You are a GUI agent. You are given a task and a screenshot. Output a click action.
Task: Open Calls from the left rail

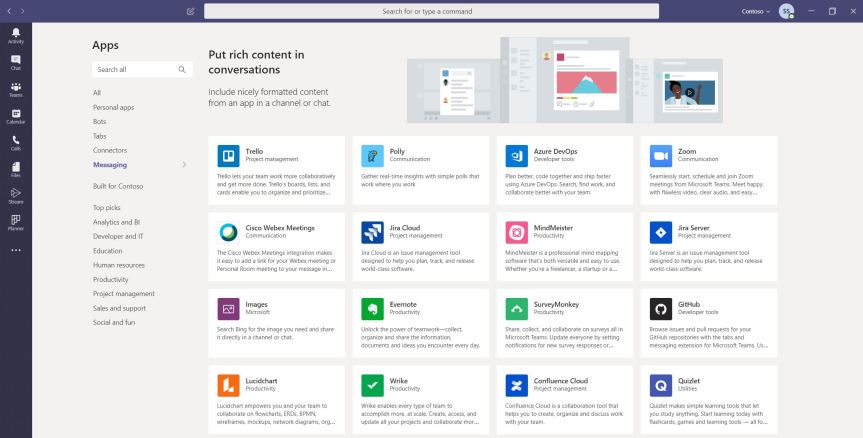pos(15,143)
